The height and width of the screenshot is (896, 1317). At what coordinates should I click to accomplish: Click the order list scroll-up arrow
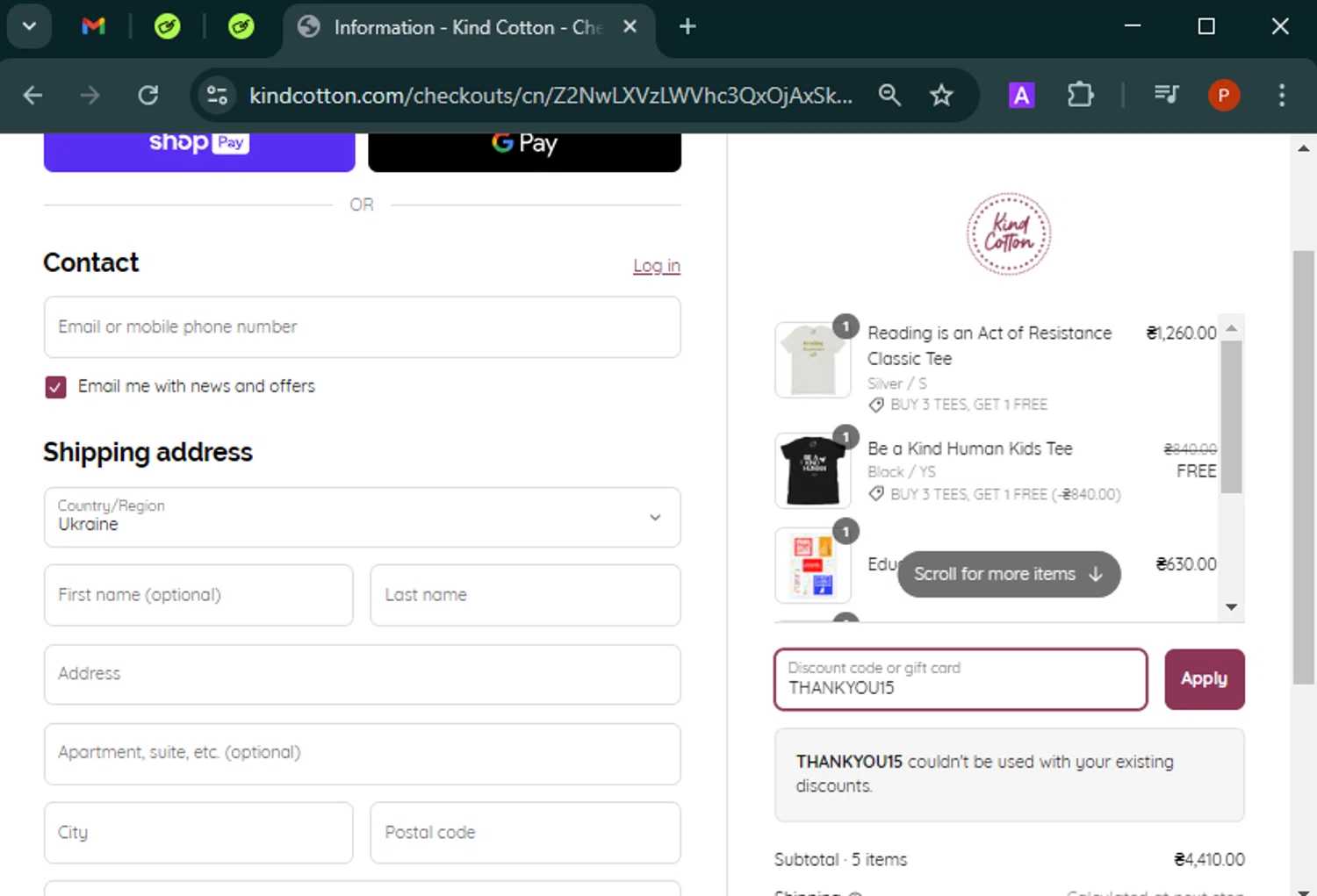(1232, 327)
